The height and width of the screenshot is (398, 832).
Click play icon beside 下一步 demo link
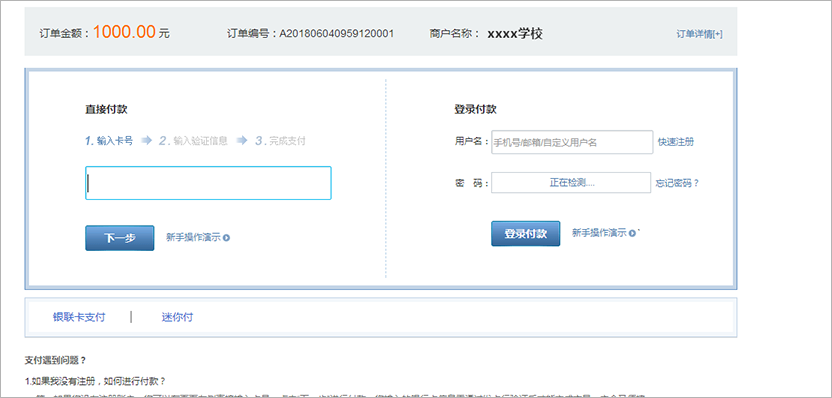(x=227, y=238)
